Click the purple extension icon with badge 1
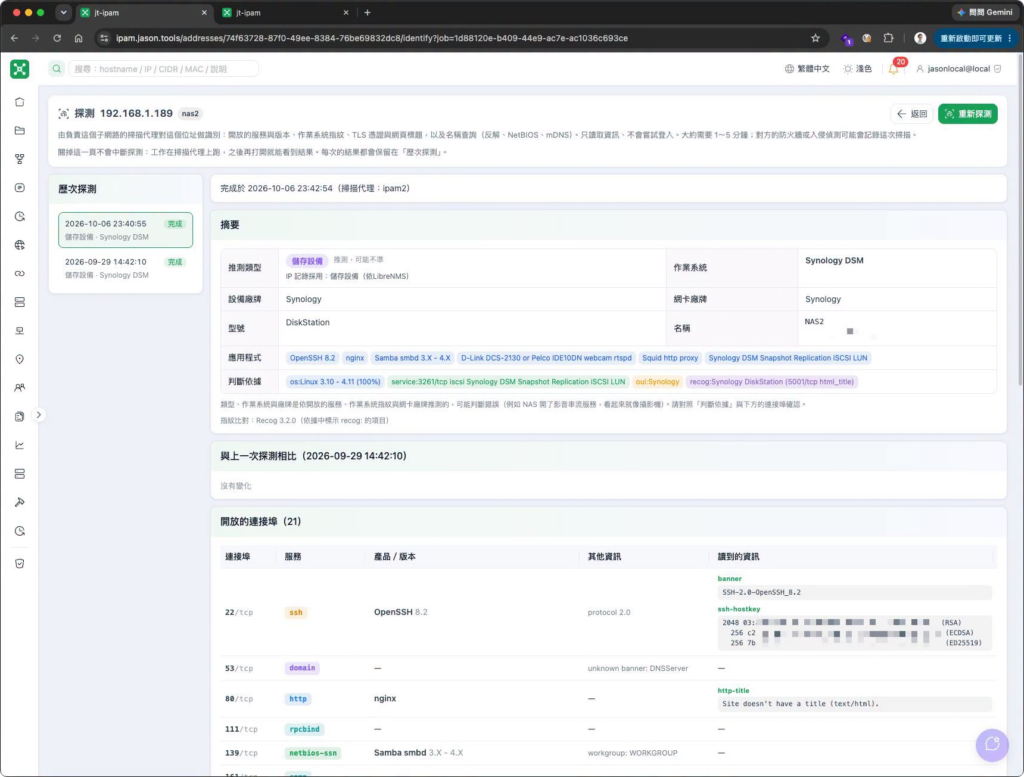The width and height of the screenshot is (1024, 777). [x=846, y=39]
